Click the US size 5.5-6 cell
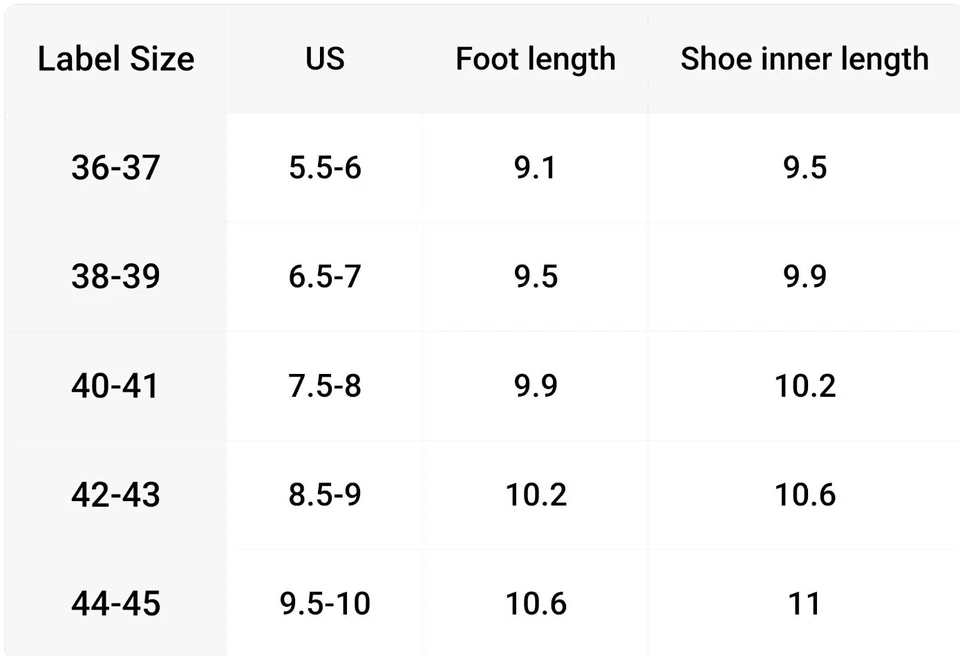Viewport: 960px width, 656px height. 325,167
